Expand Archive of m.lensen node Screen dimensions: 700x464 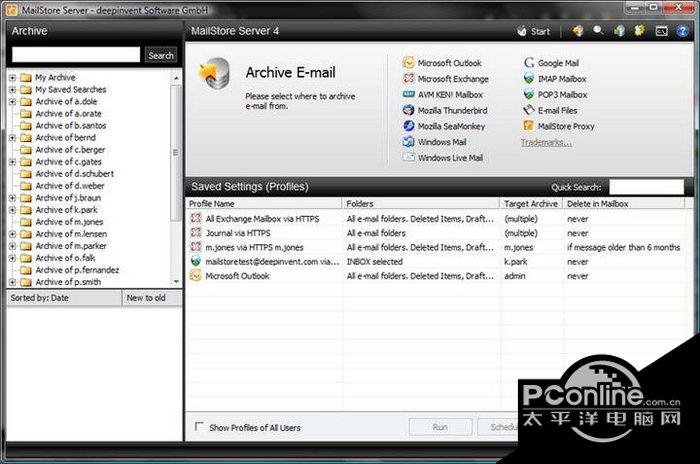pos(12,234)
